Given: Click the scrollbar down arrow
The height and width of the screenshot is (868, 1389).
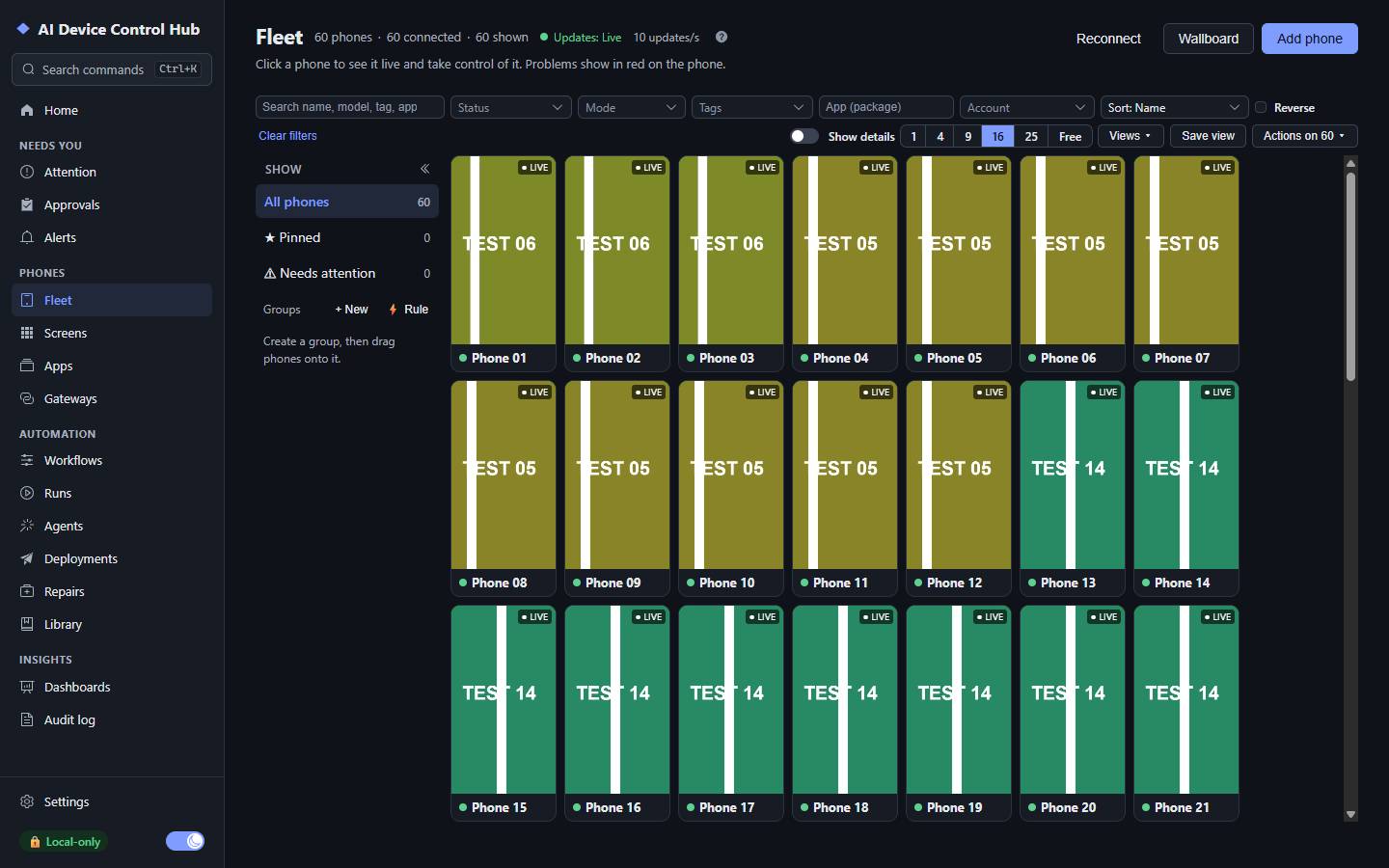Looking at the screenshot, I should tap(1350, 815).
